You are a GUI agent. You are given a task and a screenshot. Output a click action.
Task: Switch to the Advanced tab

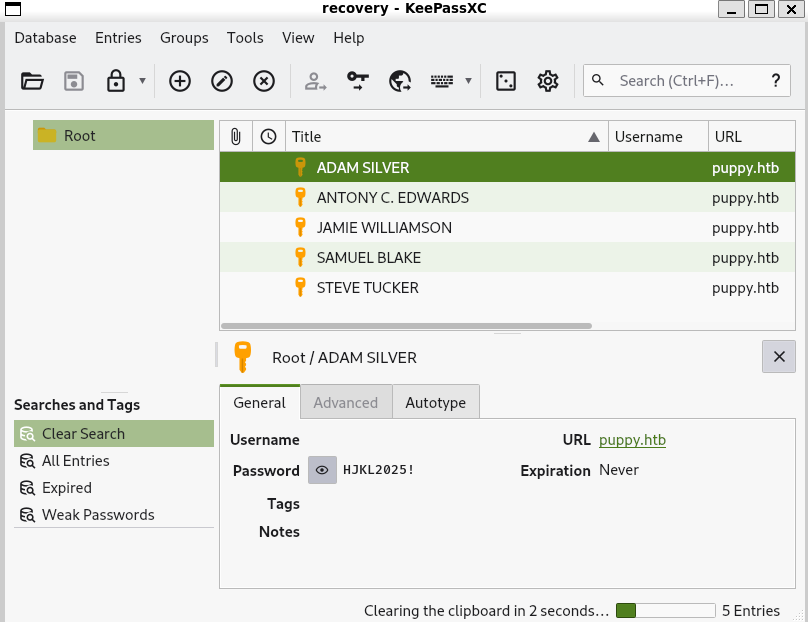(x=346, y=402)
